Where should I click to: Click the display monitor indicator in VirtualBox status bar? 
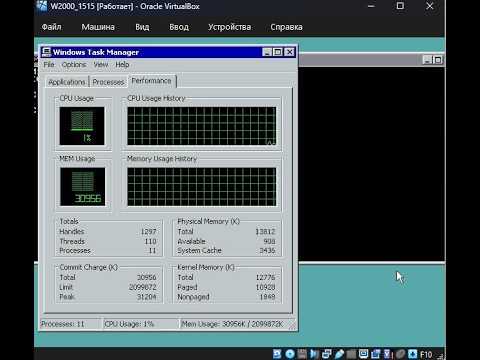[x=364, y=353]
